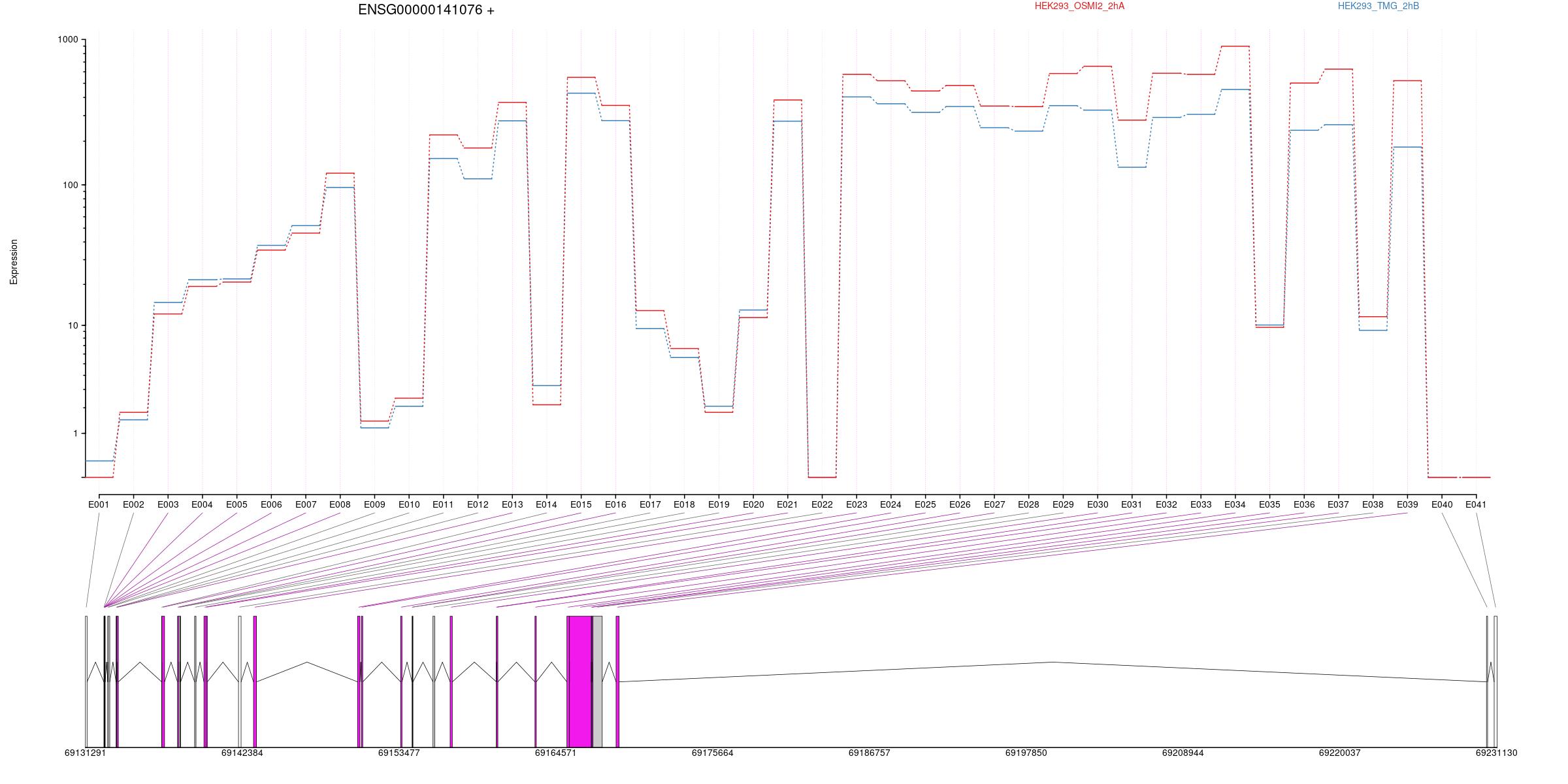
Task: Select the HEK293_TMG_2hB legend label
Action: (x=1379, y=6)
